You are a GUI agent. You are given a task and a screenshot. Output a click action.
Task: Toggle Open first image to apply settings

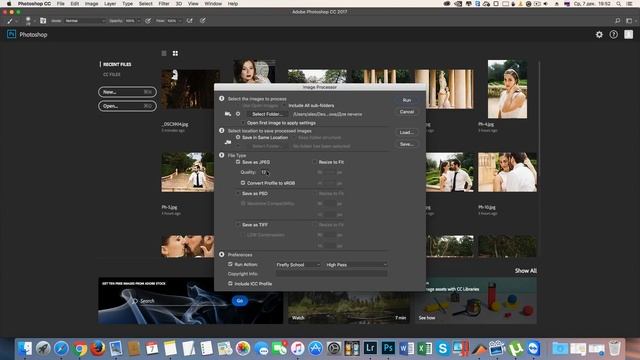pyautogui.click(x=243, y=123)
